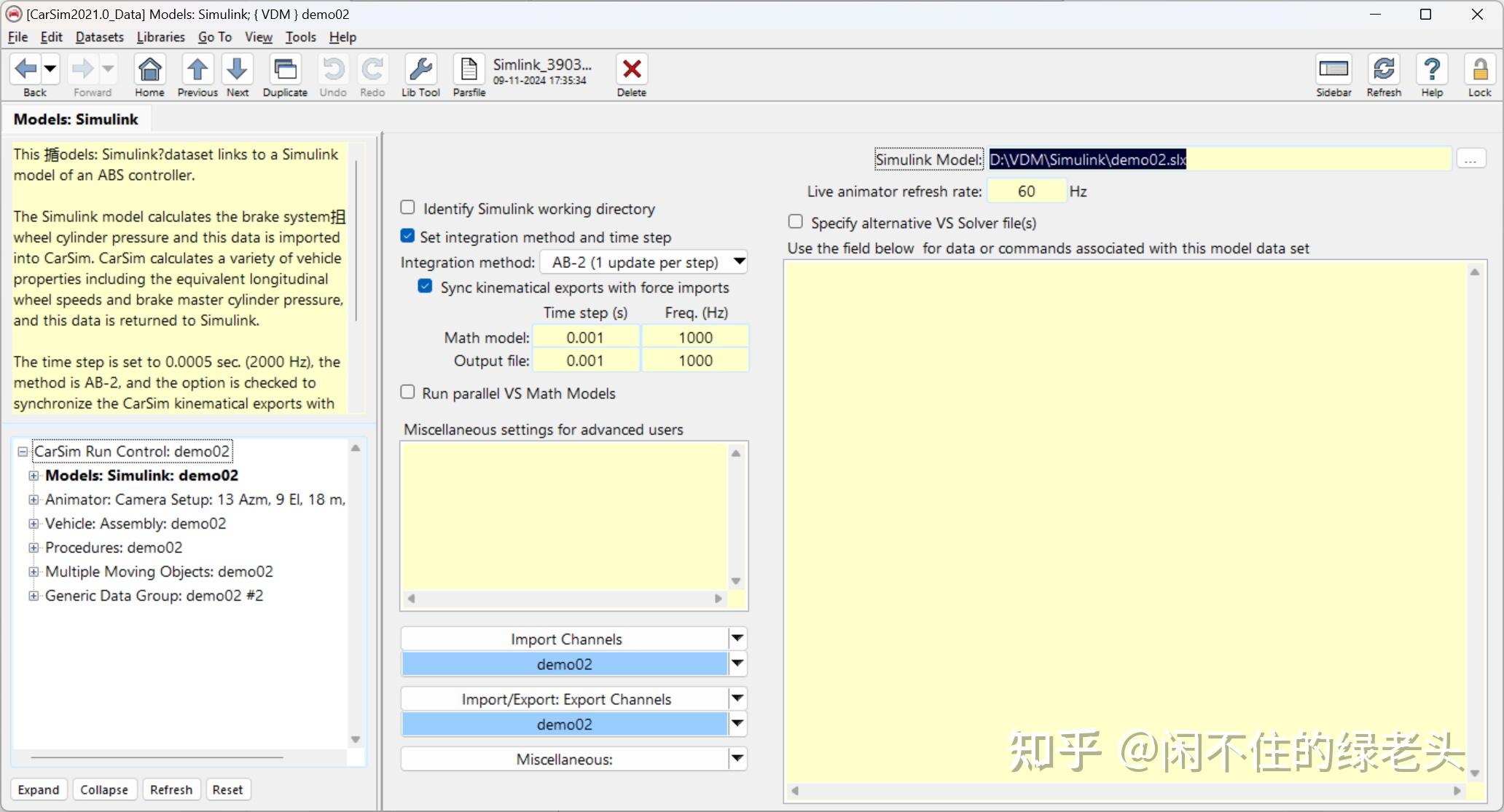This screenshot has width=1504, height=812.
Task: Click the browse button beside Simulink Model
Action: coord(1470,159)
